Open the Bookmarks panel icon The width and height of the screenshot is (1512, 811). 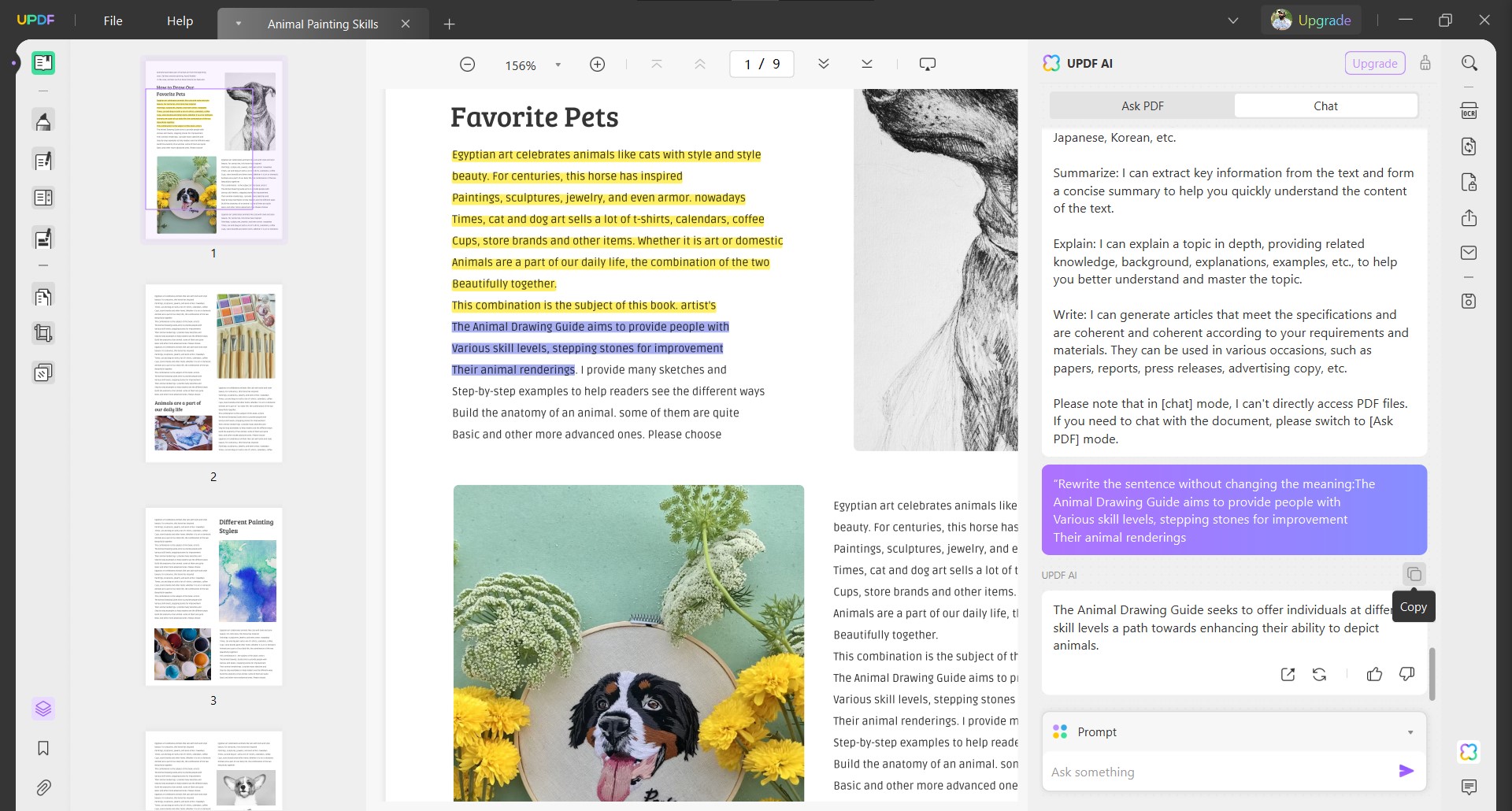tap(43, 748)
